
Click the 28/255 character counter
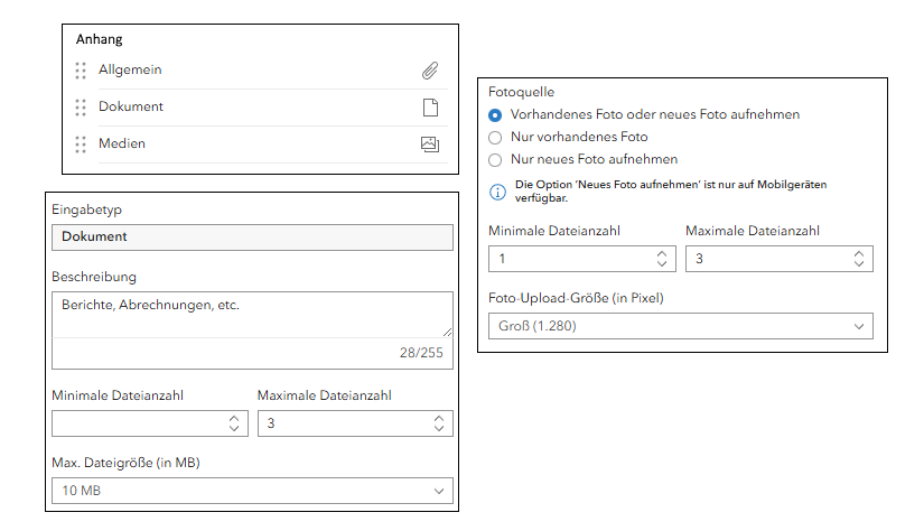coord(421,353)
